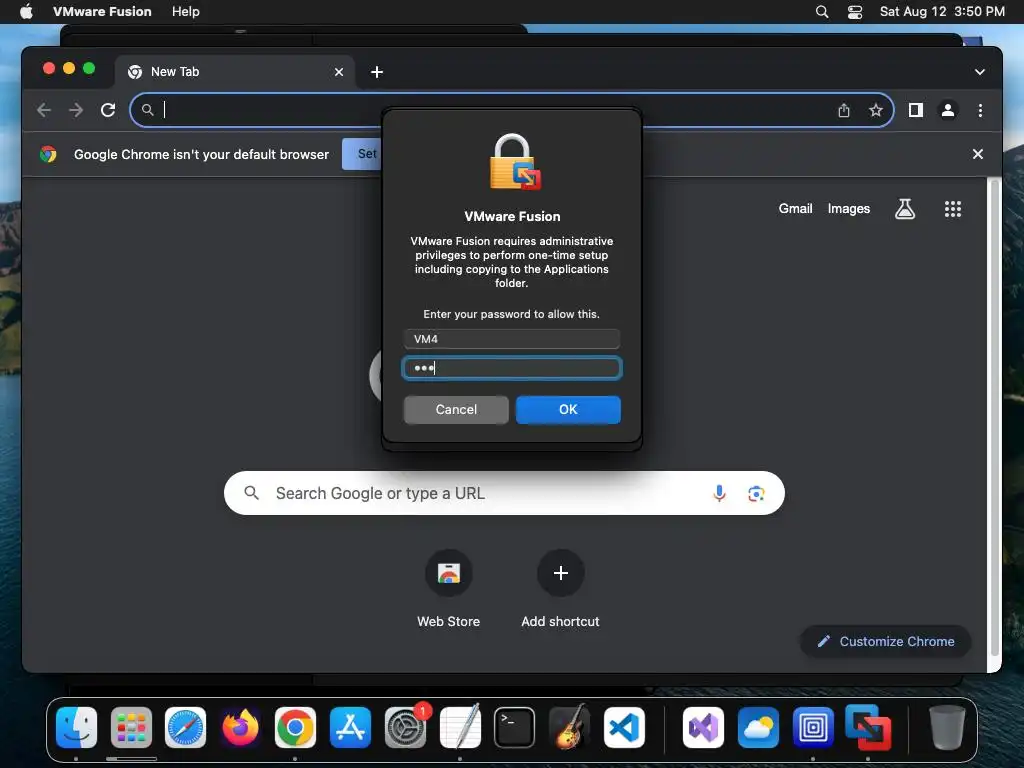This screenshot has height=768, width=1024.
Task: Click the Chrome page vertical scrollbar
Action: pyautogui.click(x=995, y=418)
